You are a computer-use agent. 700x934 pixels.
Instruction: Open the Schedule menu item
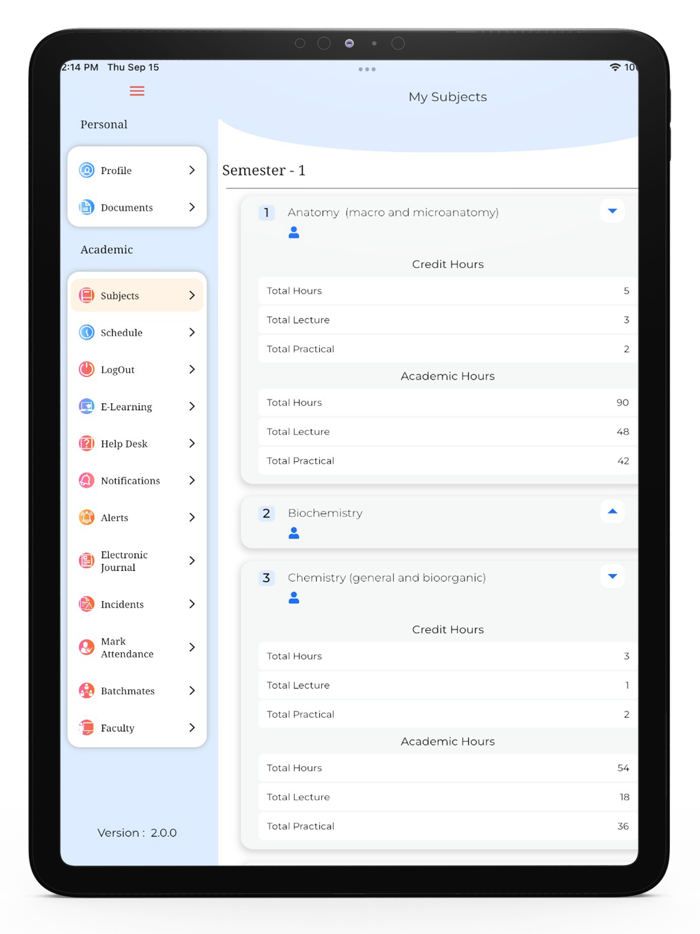click(x=137, y=332)
